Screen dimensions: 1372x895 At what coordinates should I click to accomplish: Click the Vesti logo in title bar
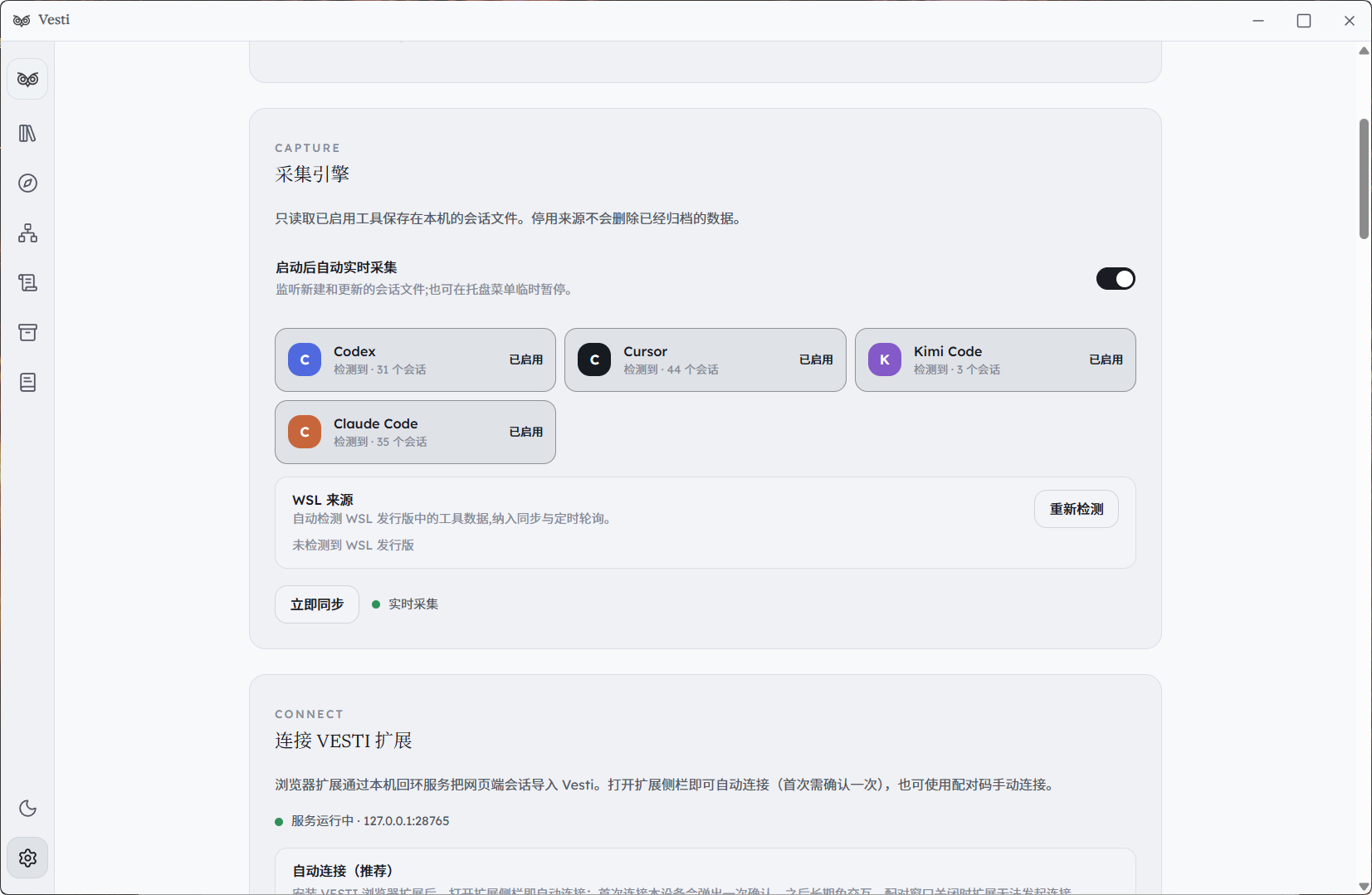[22, 20]
